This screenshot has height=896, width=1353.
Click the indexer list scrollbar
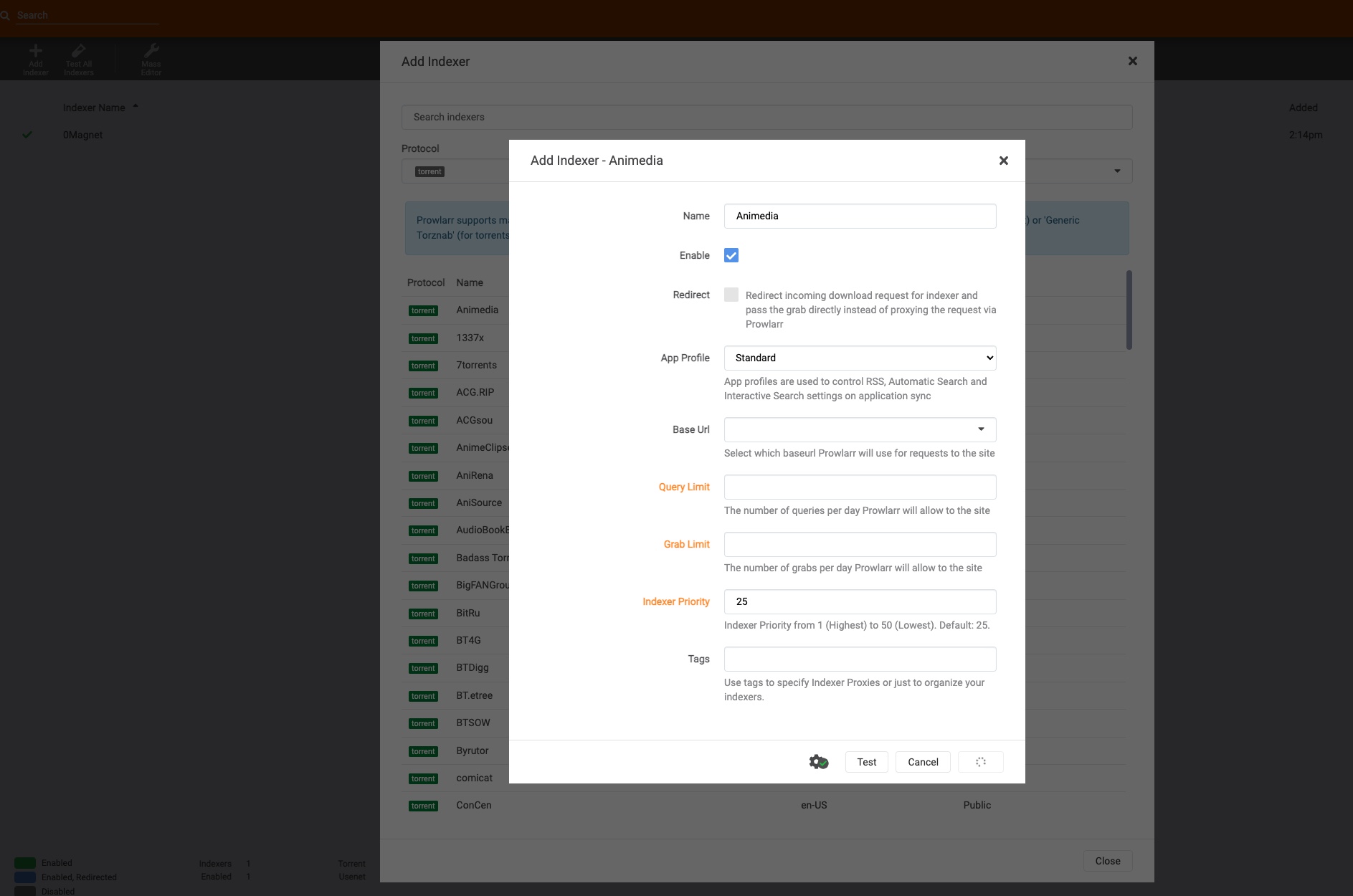click(x=1129, y=310)
